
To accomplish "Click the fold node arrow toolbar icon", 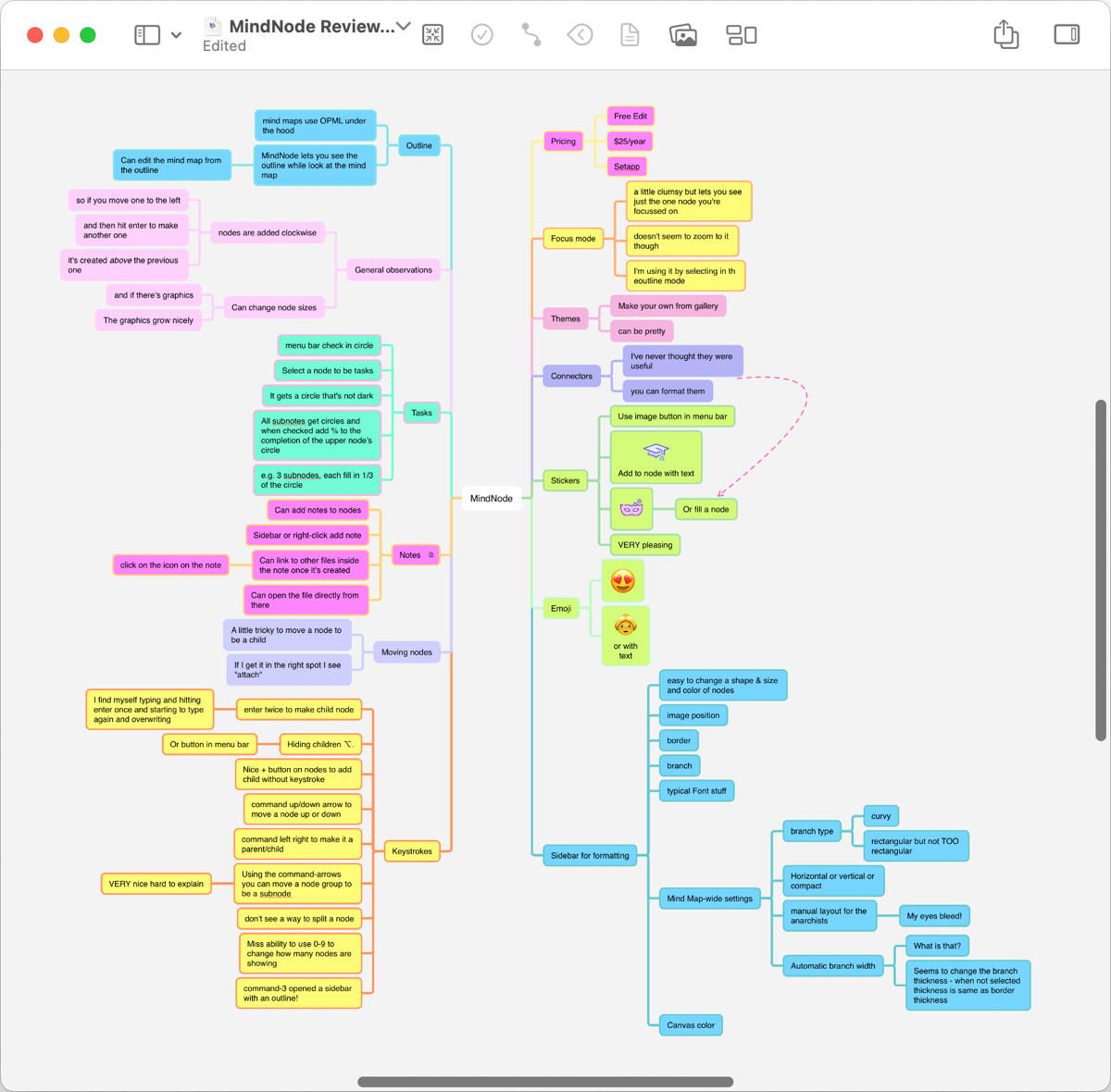I will point(580,35).
